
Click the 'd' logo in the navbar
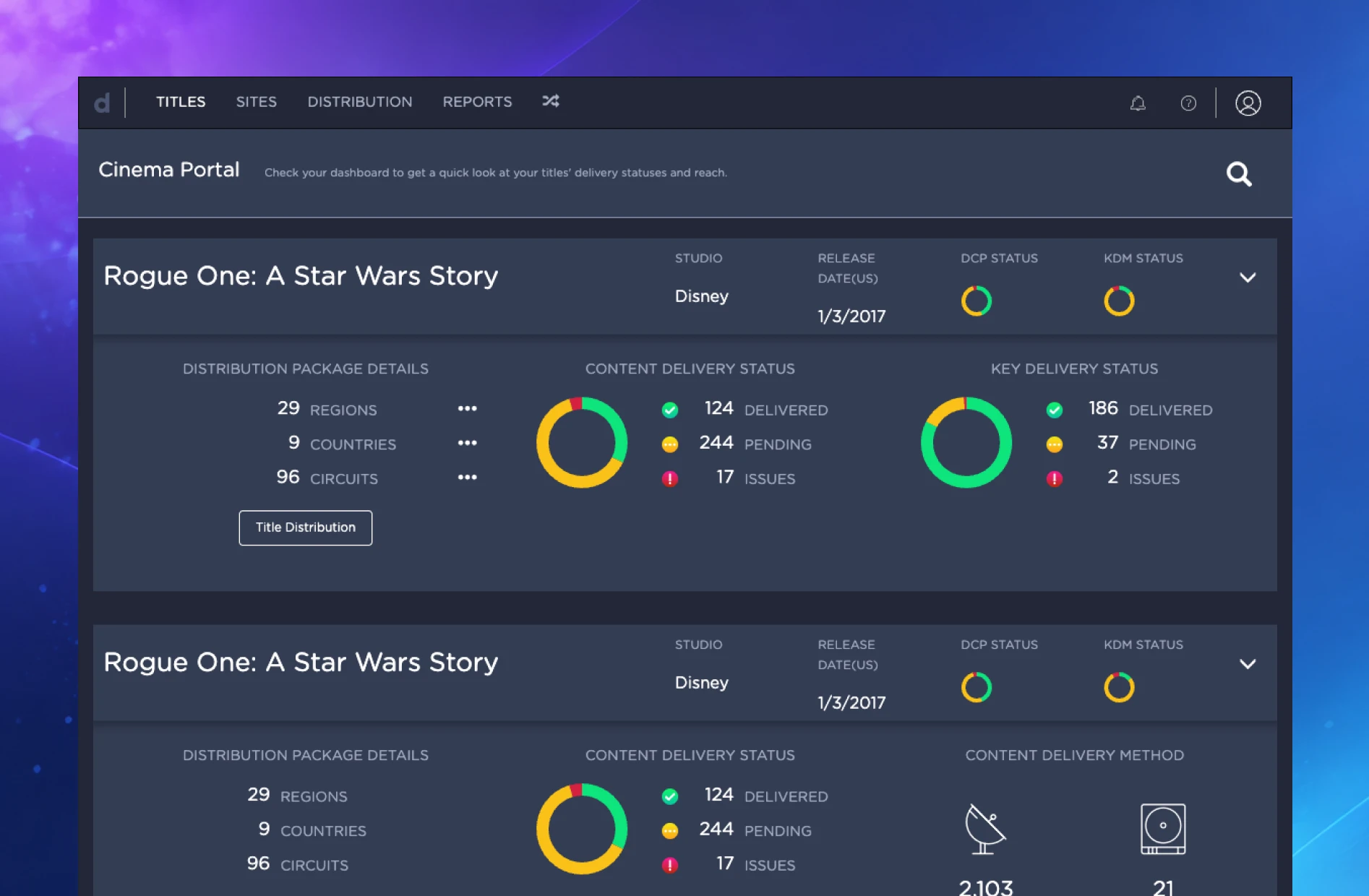coord(102,103)
